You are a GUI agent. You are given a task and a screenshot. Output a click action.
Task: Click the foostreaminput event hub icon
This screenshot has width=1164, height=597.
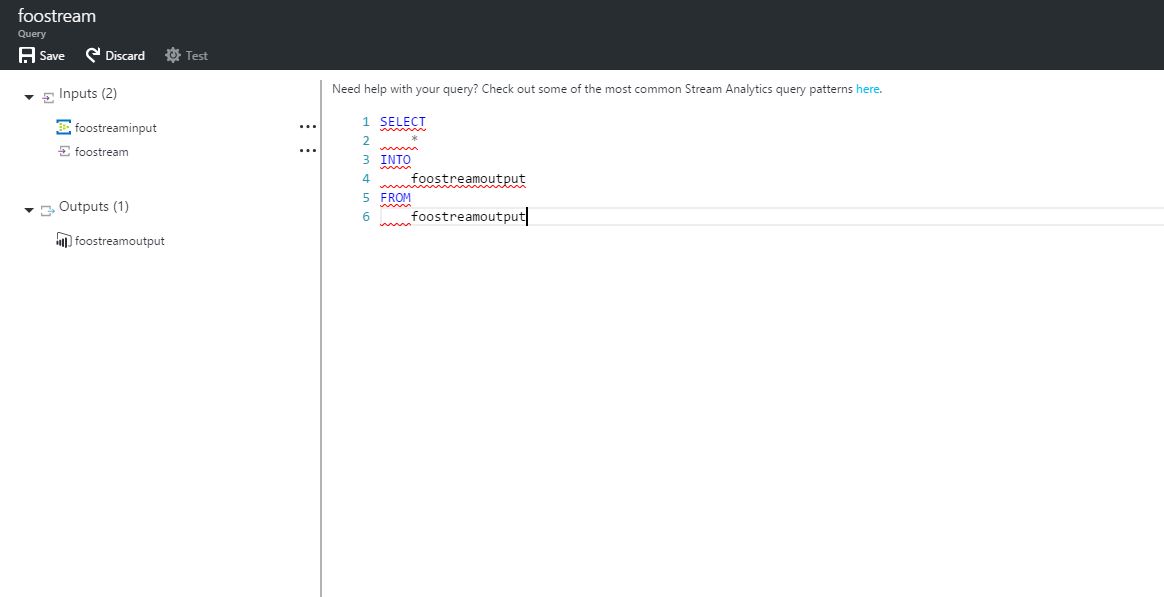(64, 127)
